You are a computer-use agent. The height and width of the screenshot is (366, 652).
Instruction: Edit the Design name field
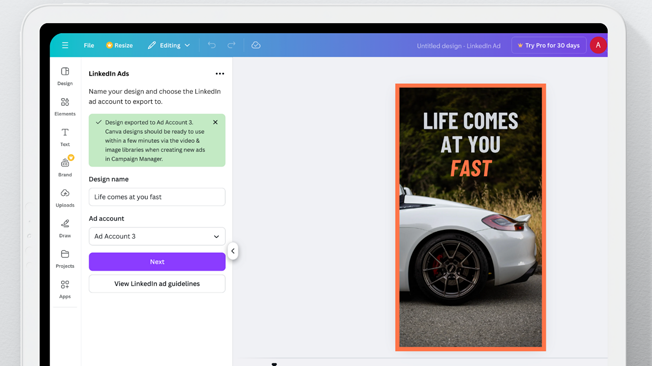click(157, 197)
